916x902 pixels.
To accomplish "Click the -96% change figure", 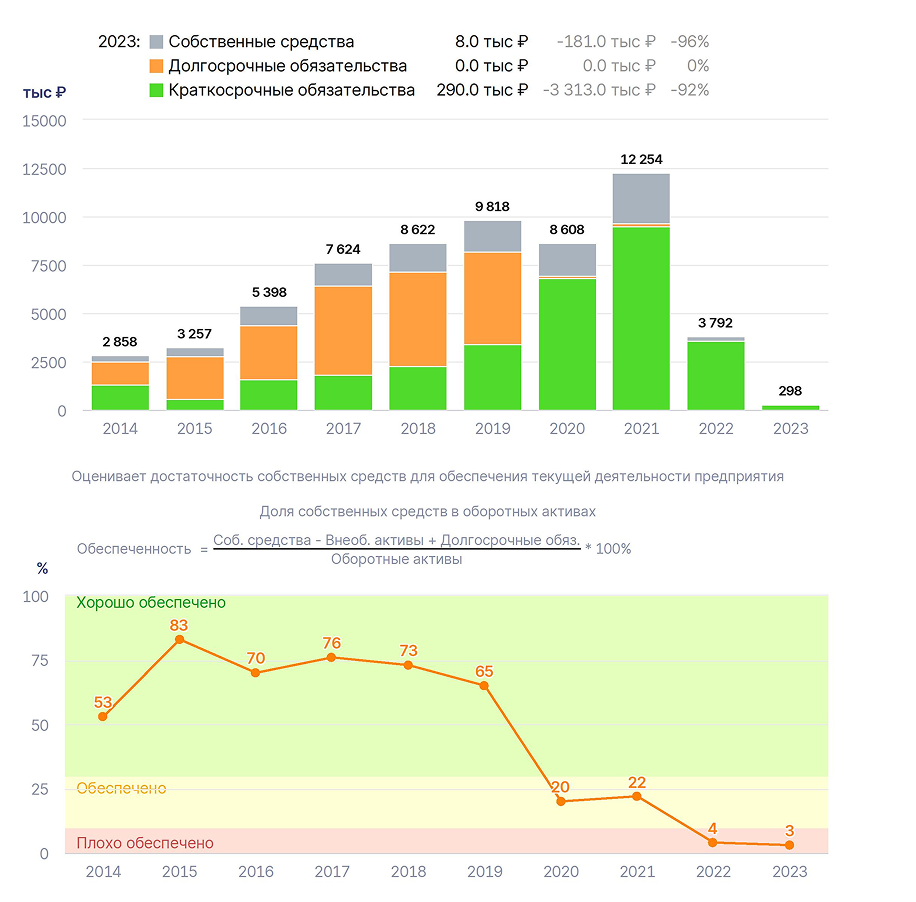I will click(x=689, y=42).
